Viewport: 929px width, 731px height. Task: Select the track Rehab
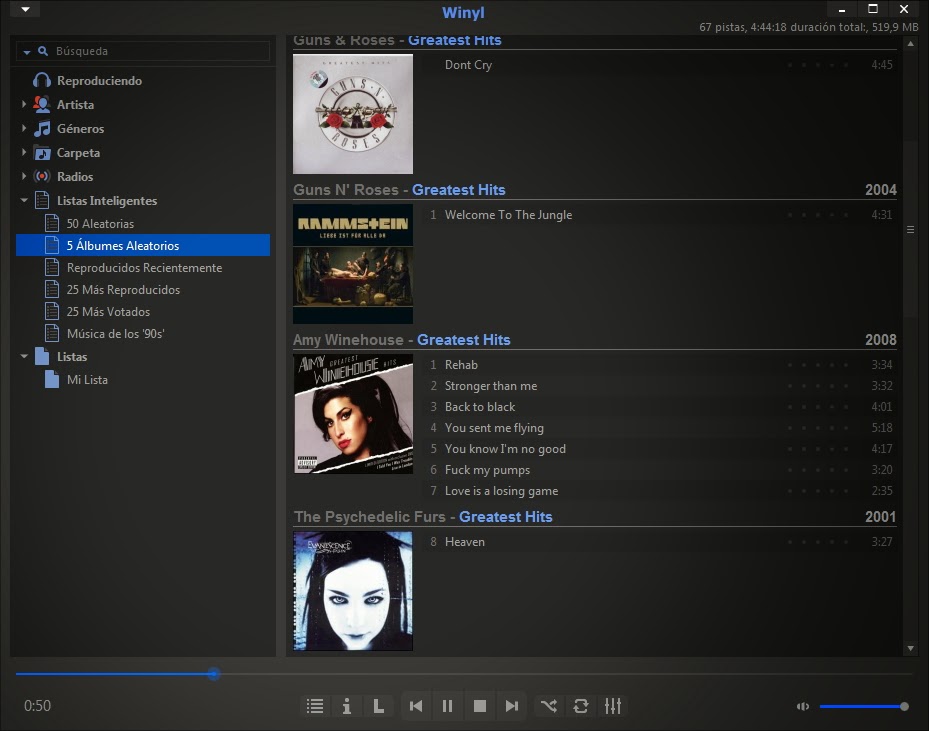coord(660,364)
